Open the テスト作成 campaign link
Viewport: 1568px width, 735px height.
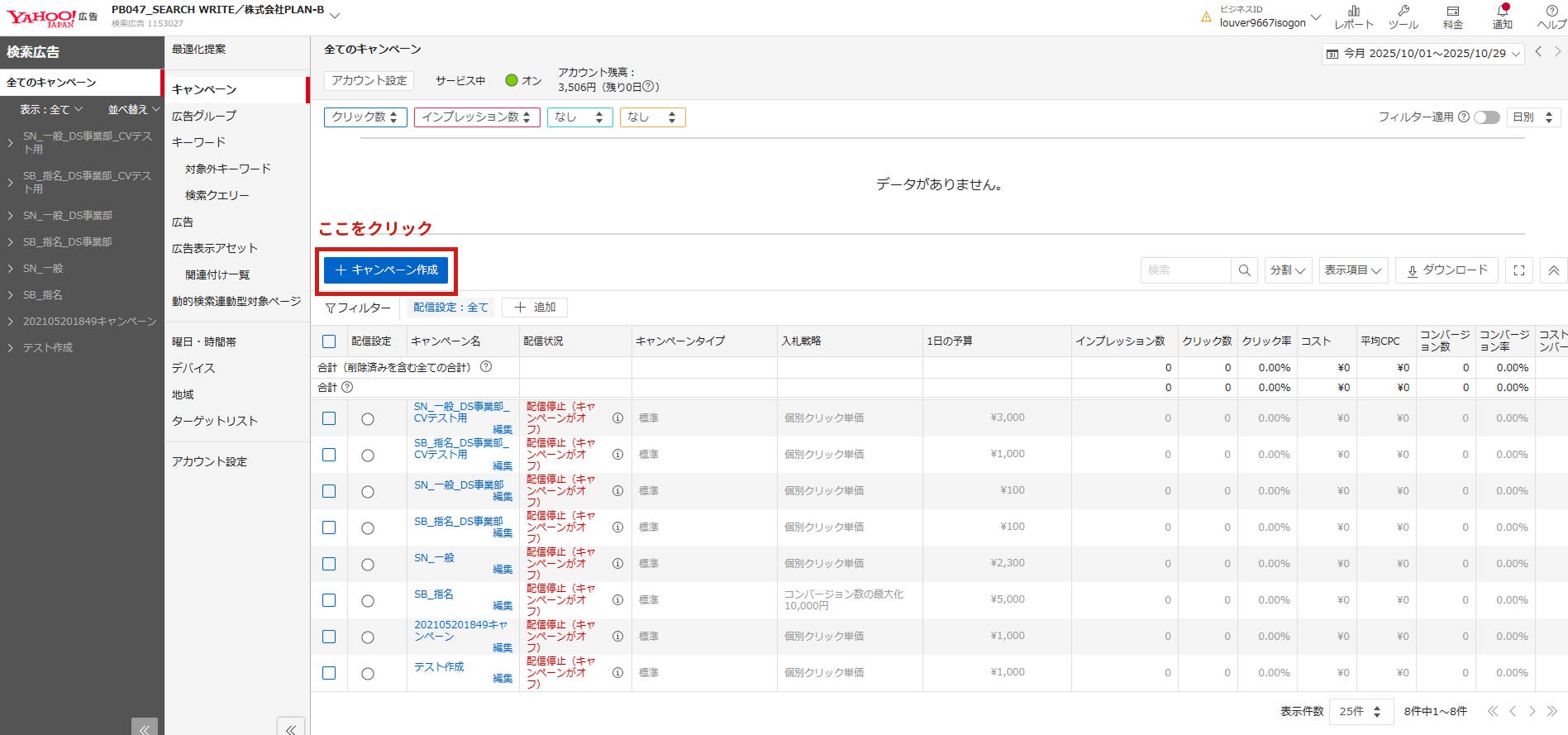tap(439, 666)
